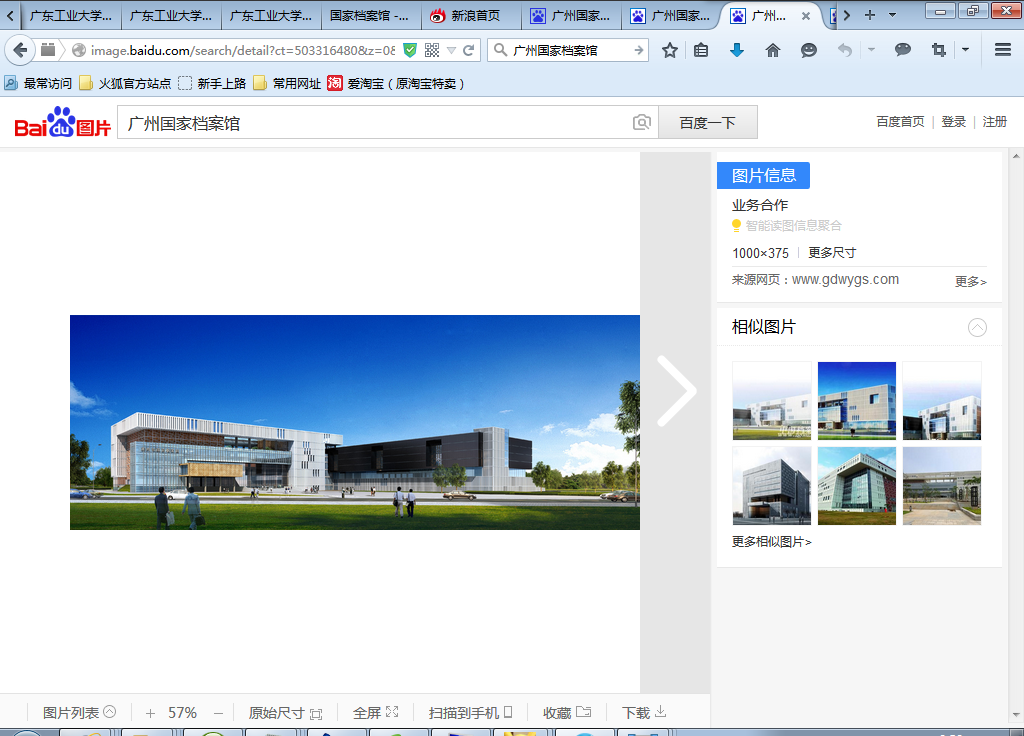Switch to the 国家档案馆 tab
Image resolution: width=1024 pixels, height=736 pixels.
369,15
